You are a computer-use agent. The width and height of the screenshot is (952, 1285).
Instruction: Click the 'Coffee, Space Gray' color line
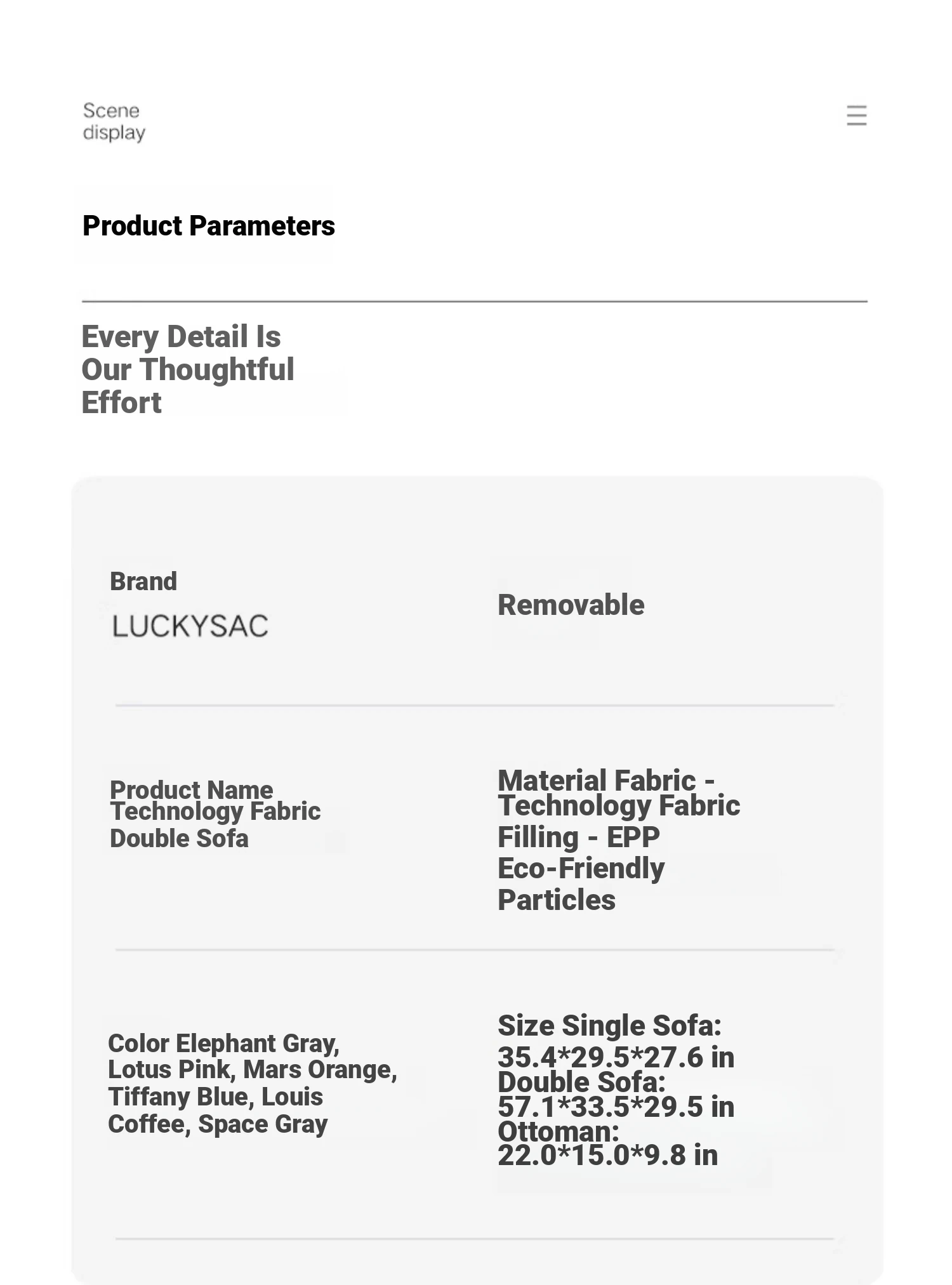(218, 1124)
